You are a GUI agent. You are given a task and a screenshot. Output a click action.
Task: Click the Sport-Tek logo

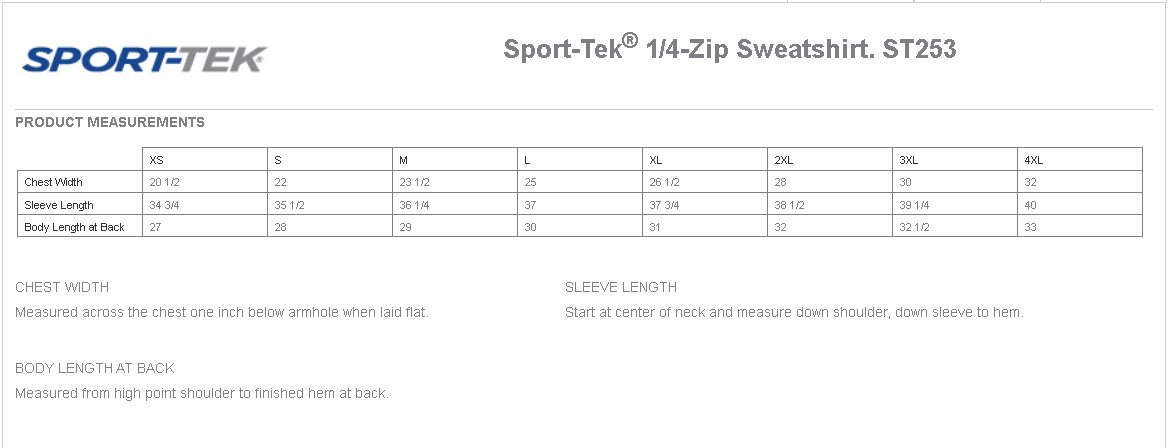(x=144, y=59)
